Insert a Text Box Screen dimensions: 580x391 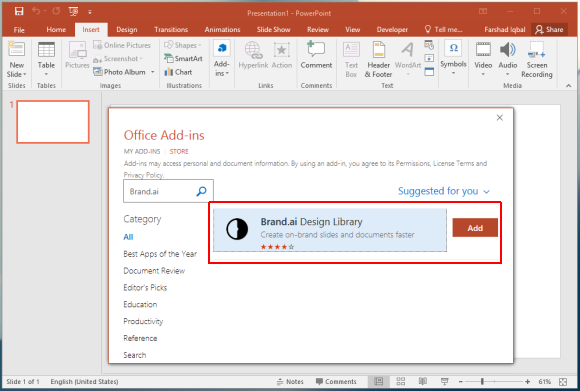coord(351,59)
